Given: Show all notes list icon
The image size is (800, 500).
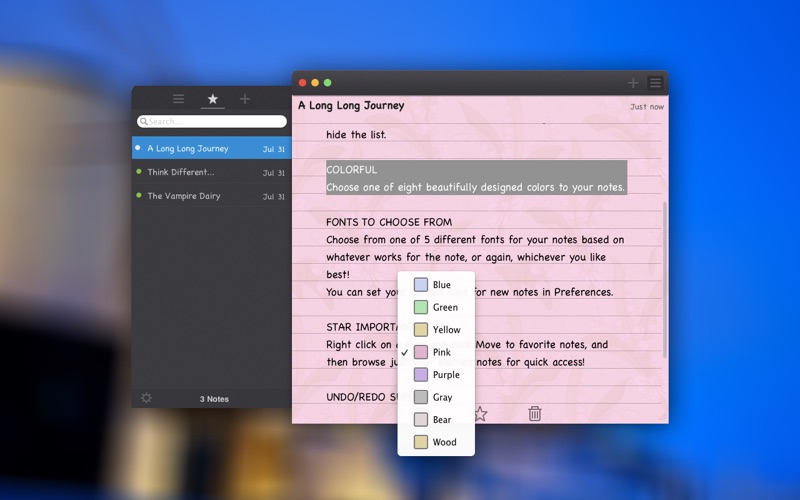Looking at the screenshot, I should point(178,98).
